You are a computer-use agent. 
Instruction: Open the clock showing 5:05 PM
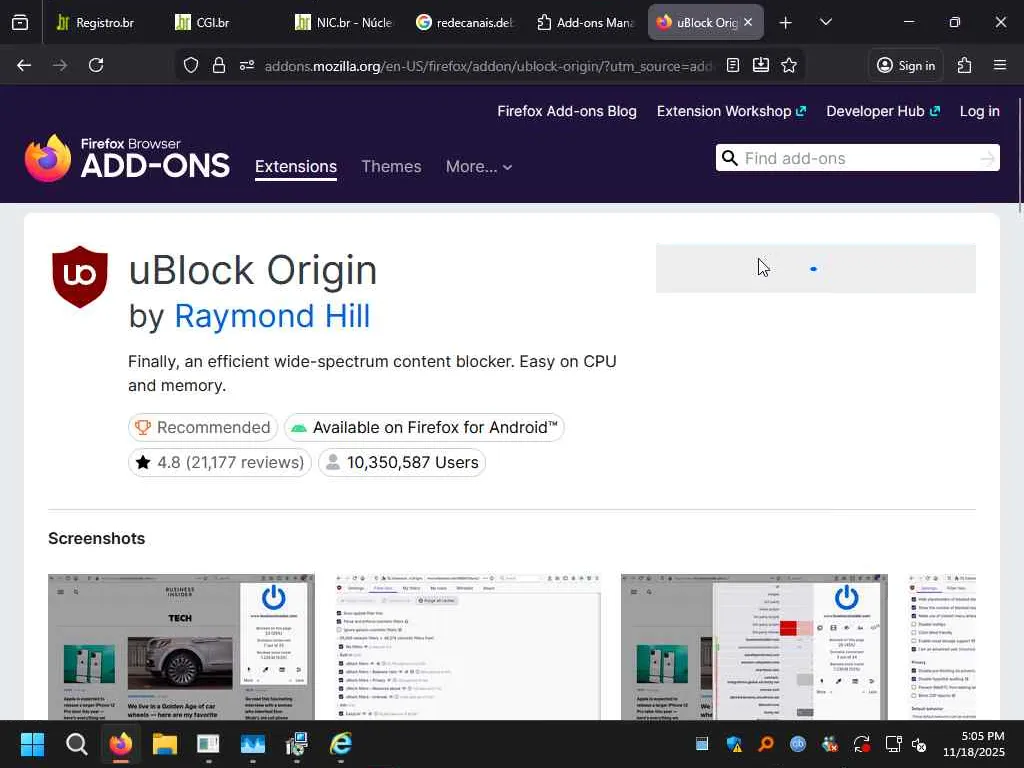974,744
